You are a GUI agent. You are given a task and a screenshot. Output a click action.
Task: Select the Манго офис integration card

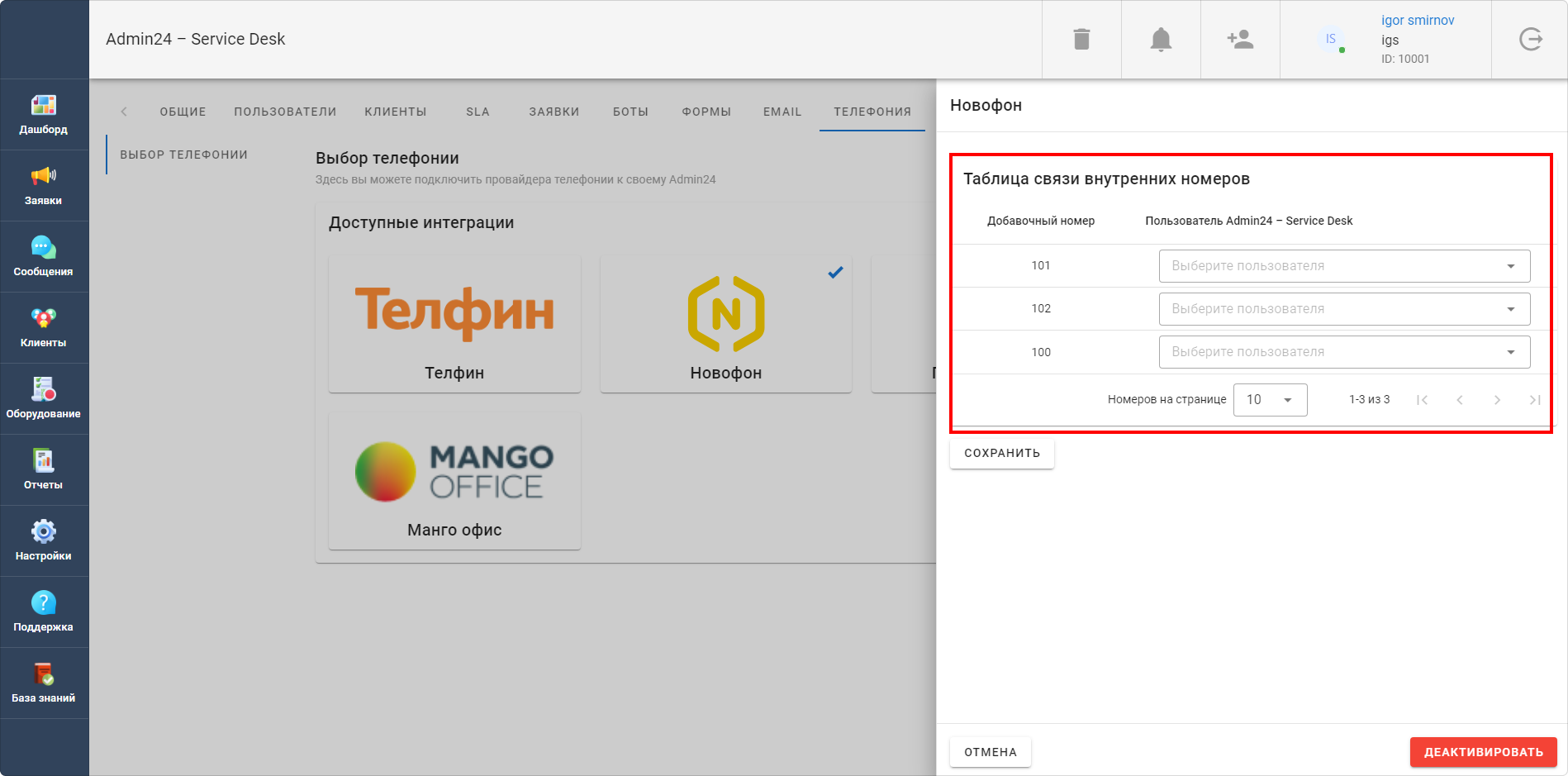tap(454, 481)
